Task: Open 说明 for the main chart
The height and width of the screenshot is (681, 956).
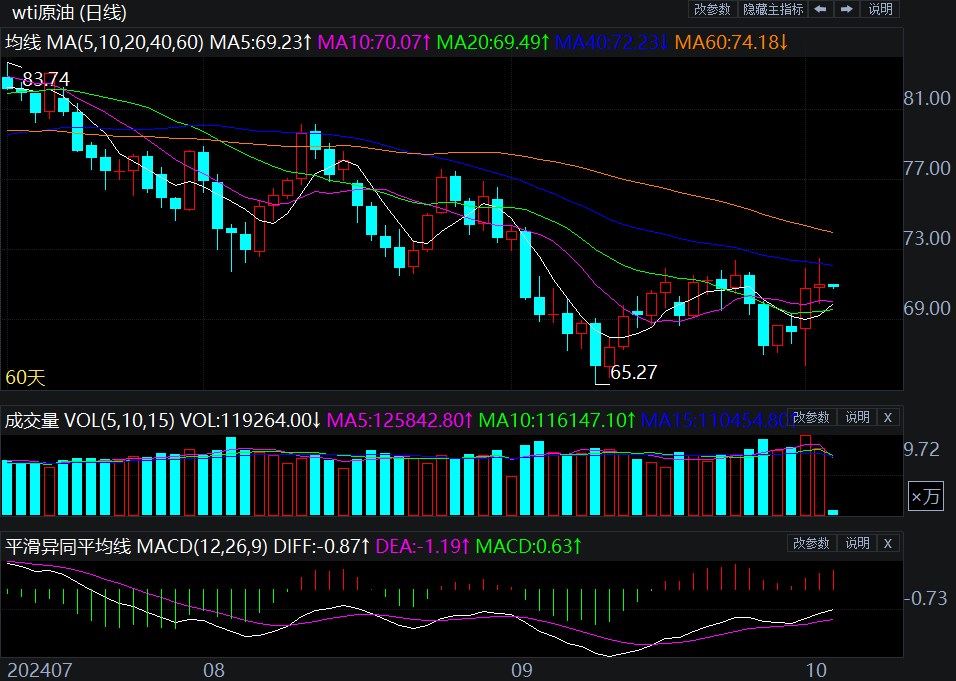Action: [x=880, y=10]
